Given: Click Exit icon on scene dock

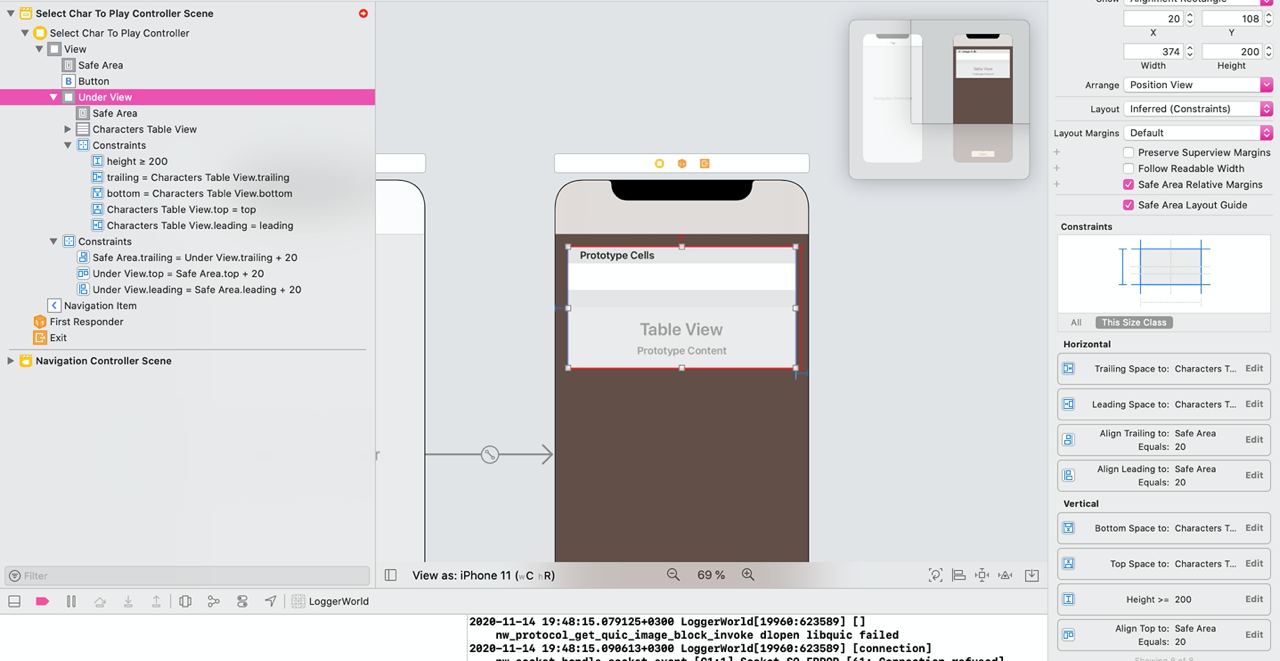Looking at the screenshot, I should [x=704, y=163].
